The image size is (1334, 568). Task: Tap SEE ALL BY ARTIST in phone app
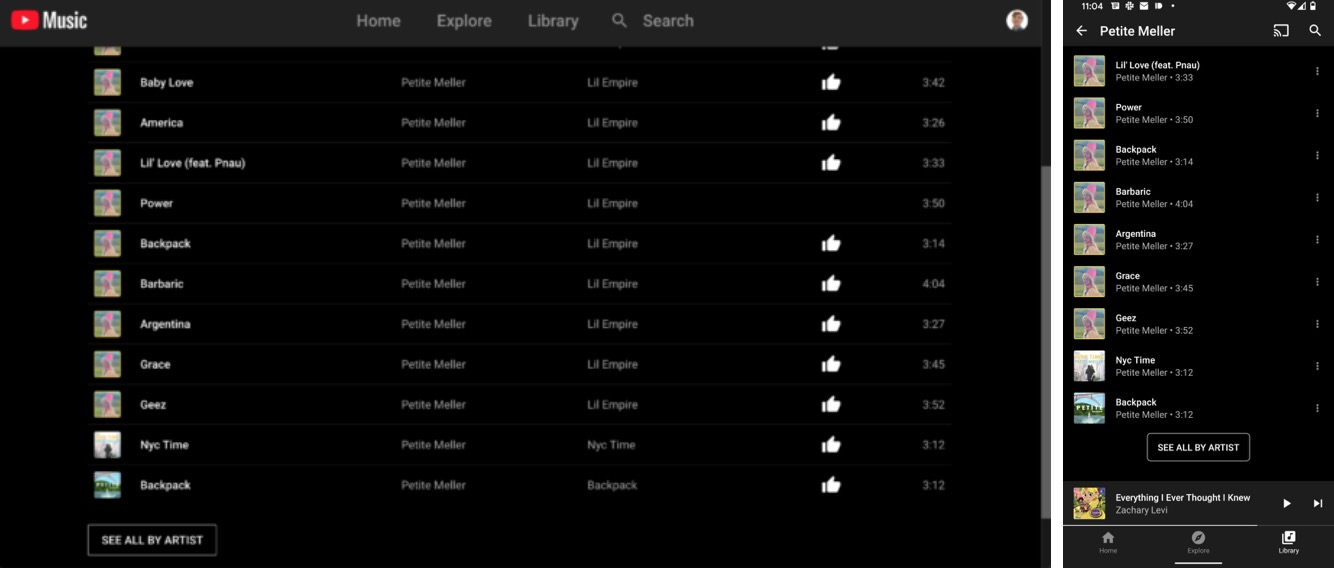[x=1198, y=447]
